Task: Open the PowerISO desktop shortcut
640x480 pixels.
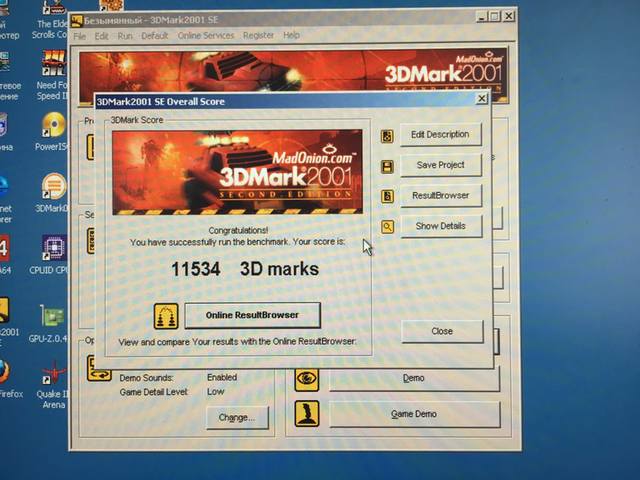Action: tap(54, 128)
